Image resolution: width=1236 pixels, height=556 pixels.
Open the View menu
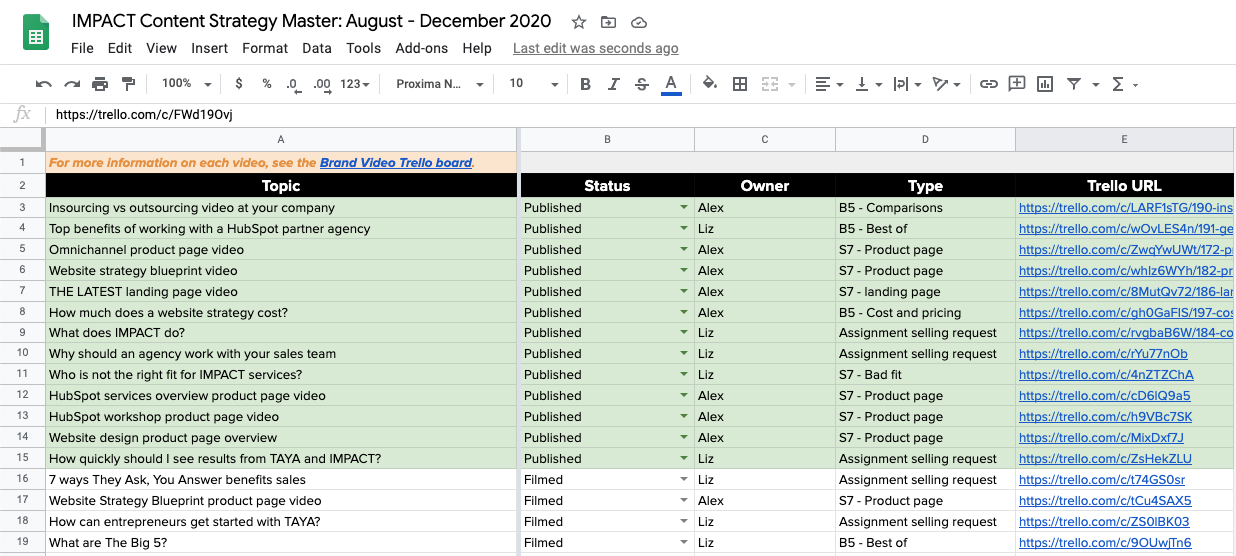click(x=161, y=48)
